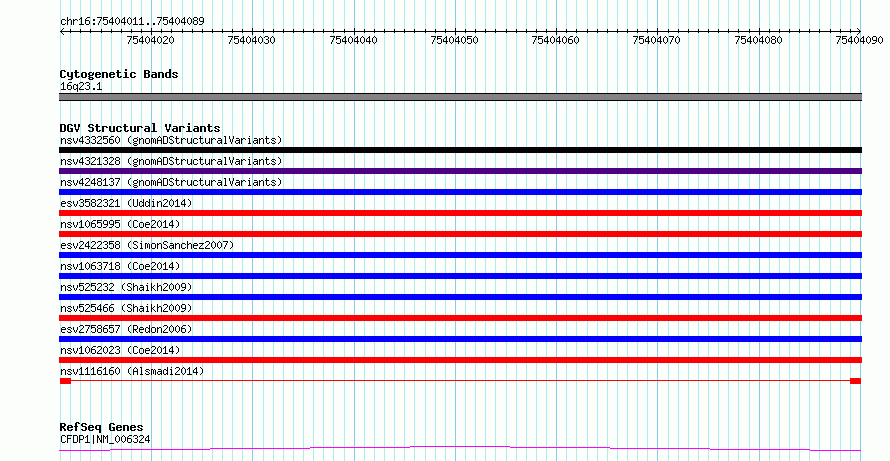Click the purple nsv4321328 variant bar
This screenshot has height=461, width=890.
[460, 171]
